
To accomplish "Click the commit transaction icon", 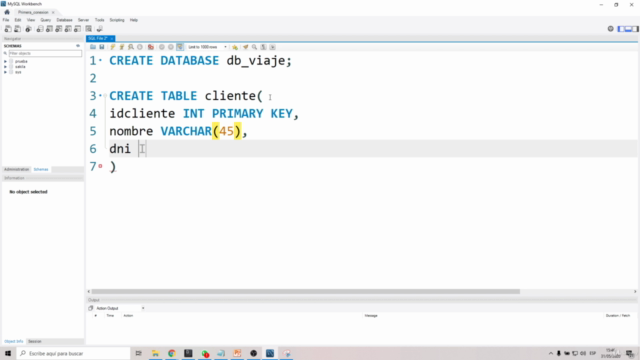I will [x=162, y=47].
